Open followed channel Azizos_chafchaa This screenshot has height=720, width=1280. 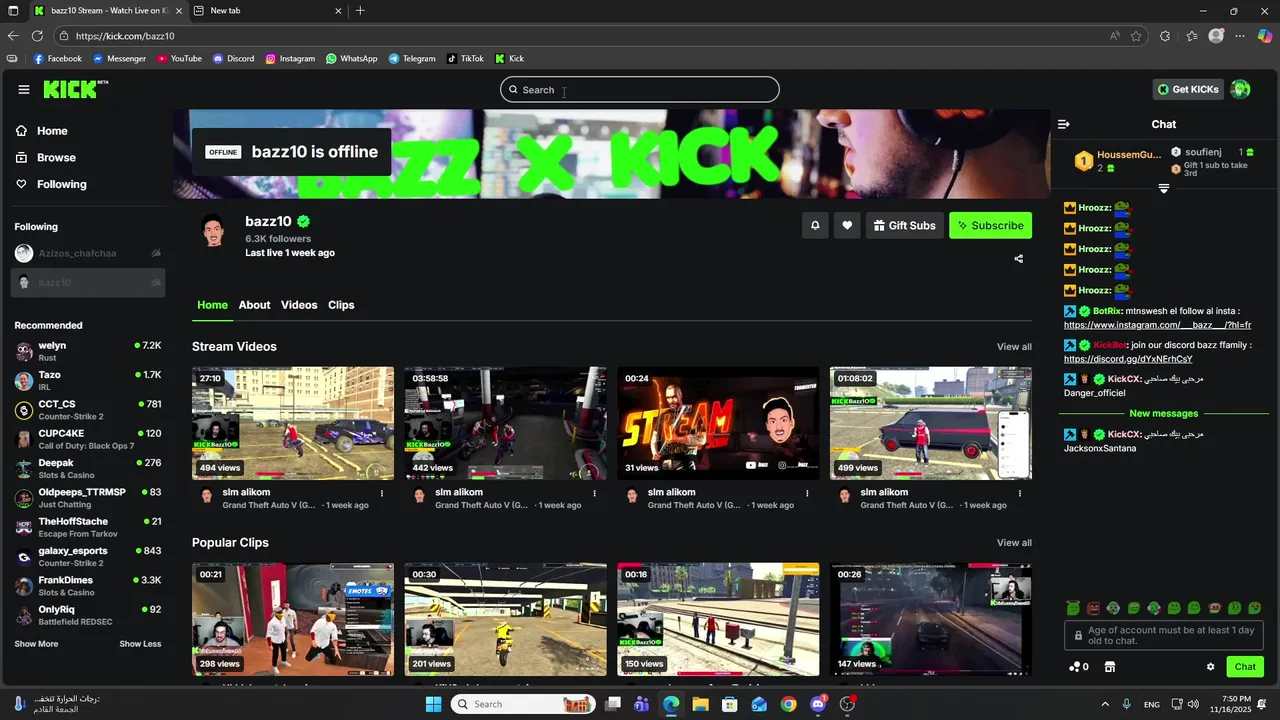(88, 254)
